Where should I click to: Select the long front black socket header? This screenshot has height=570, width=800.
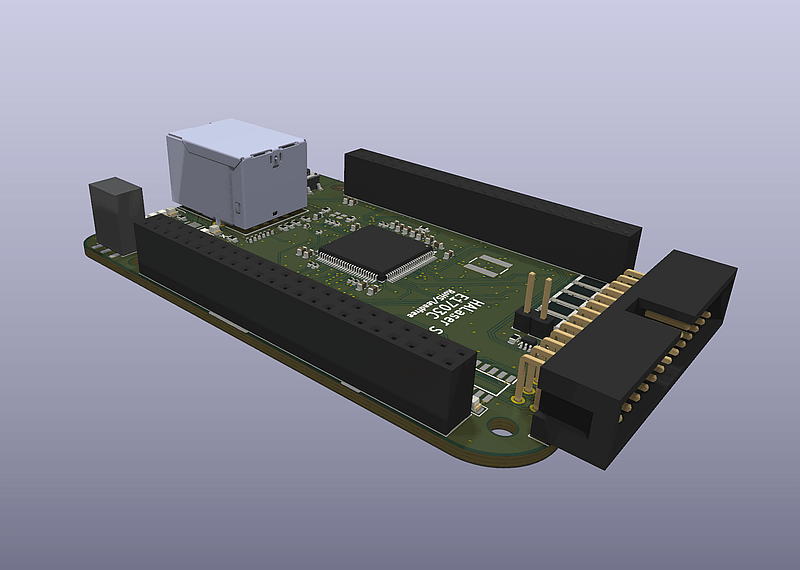point(300,310)
